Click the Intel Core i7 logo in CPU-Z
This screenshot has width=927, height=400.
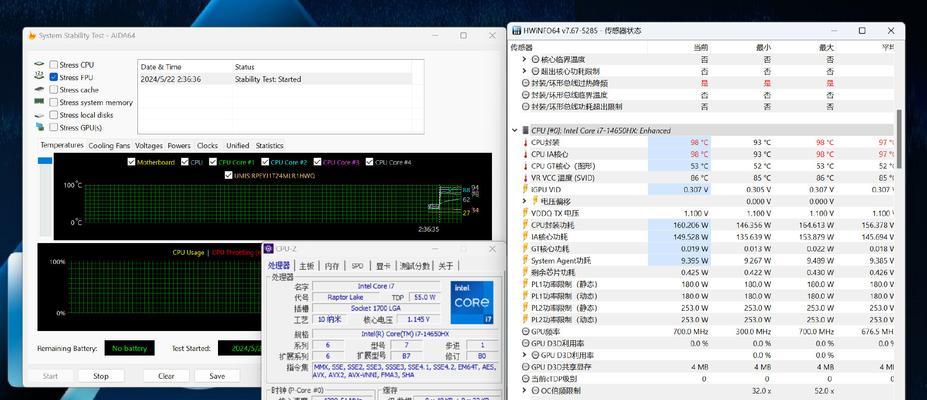[x=472, y=303]
